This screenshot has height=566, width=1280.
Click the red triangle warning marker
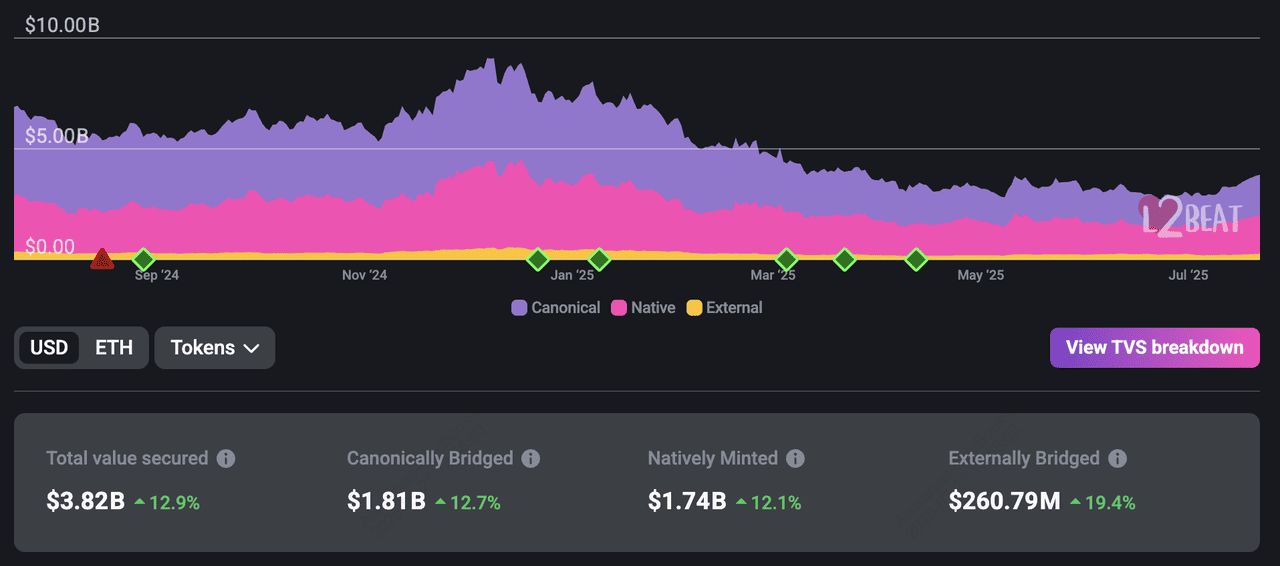(101, 260)
